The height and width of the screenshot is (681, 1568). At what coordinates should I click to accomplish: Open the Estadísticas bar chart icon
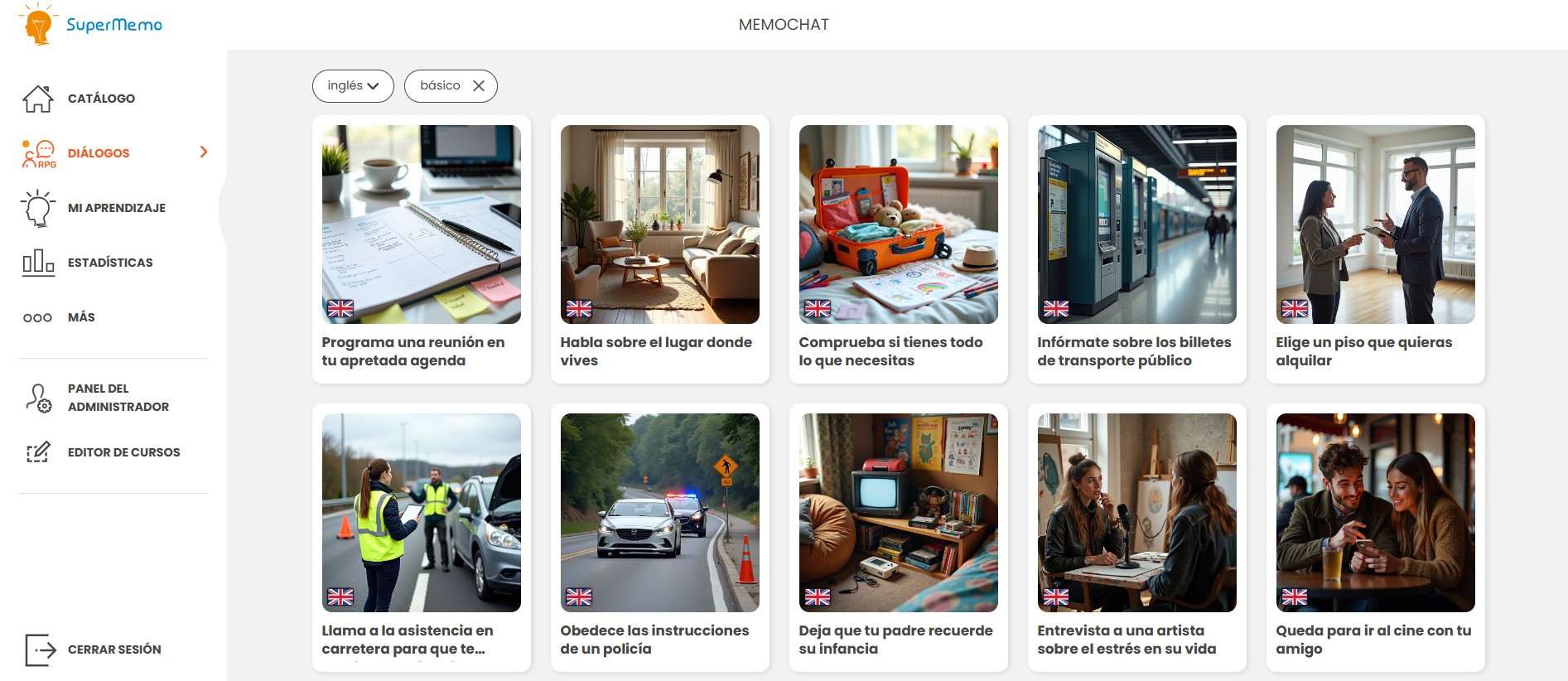pos(38,263)
